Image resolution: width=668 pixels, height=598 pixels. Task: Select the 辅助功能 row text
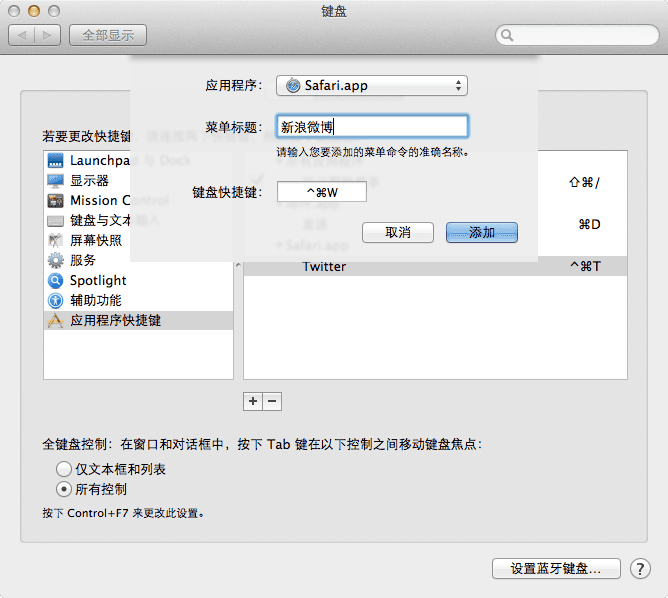tap(96, 300)
